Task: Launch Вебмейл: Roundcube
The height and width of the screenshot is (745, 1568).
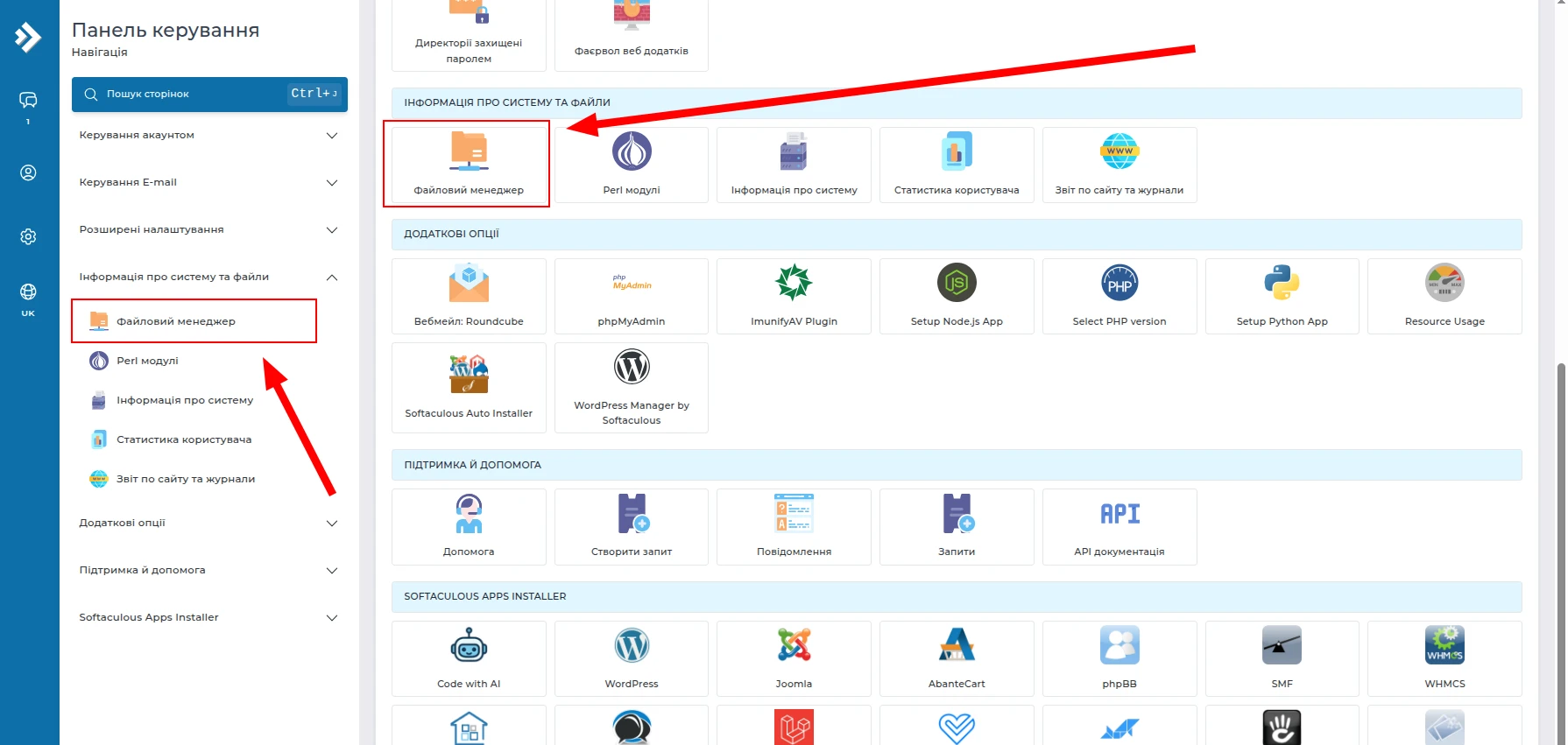Action: coord(469,296)
